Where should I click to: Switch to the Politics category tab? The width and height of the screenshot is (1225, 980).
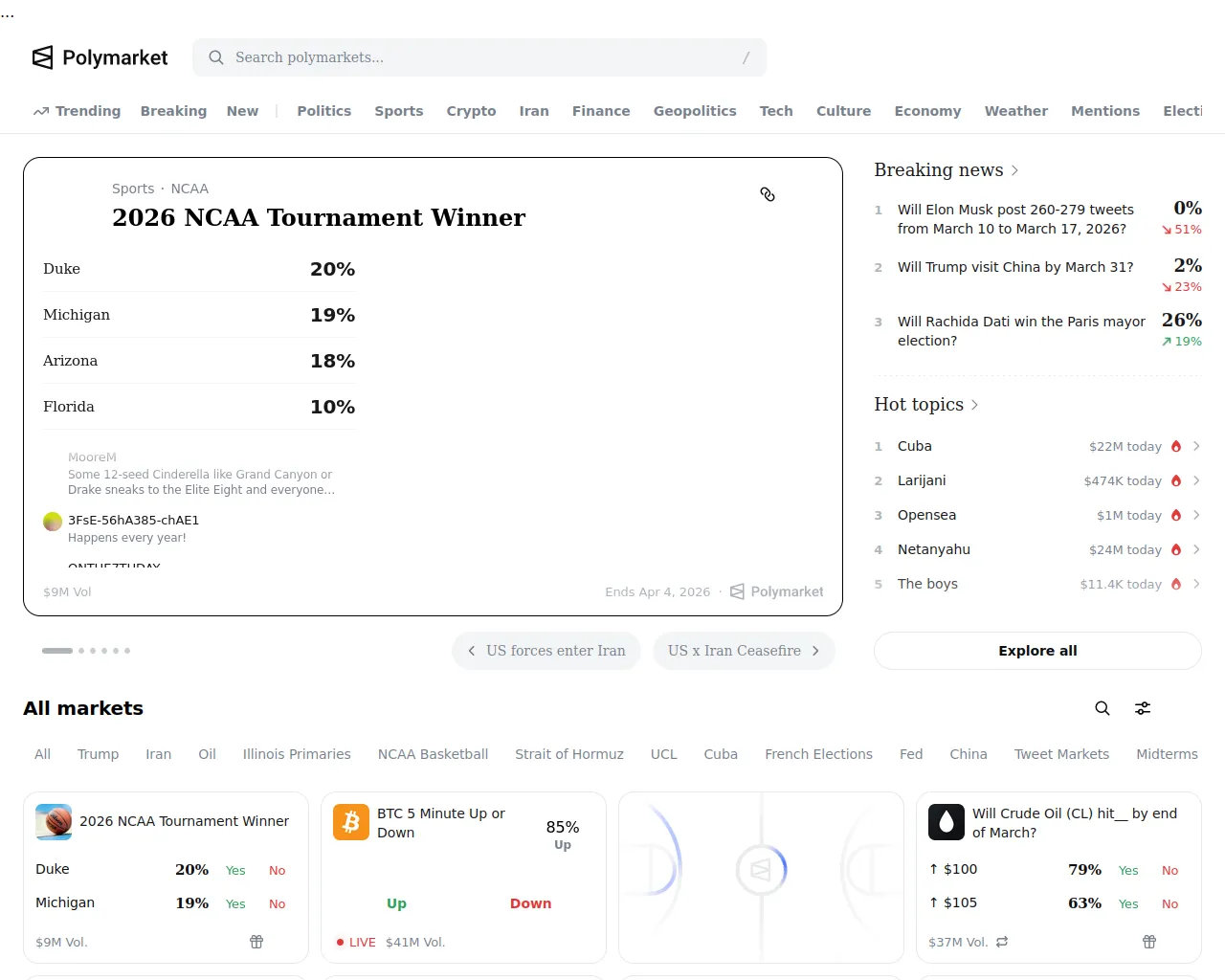[x=323, y=111]
